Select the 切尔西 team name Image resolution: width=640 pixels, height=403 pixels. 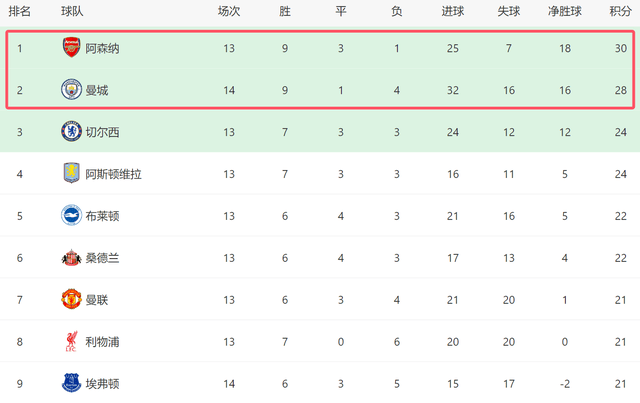[104, 132]
